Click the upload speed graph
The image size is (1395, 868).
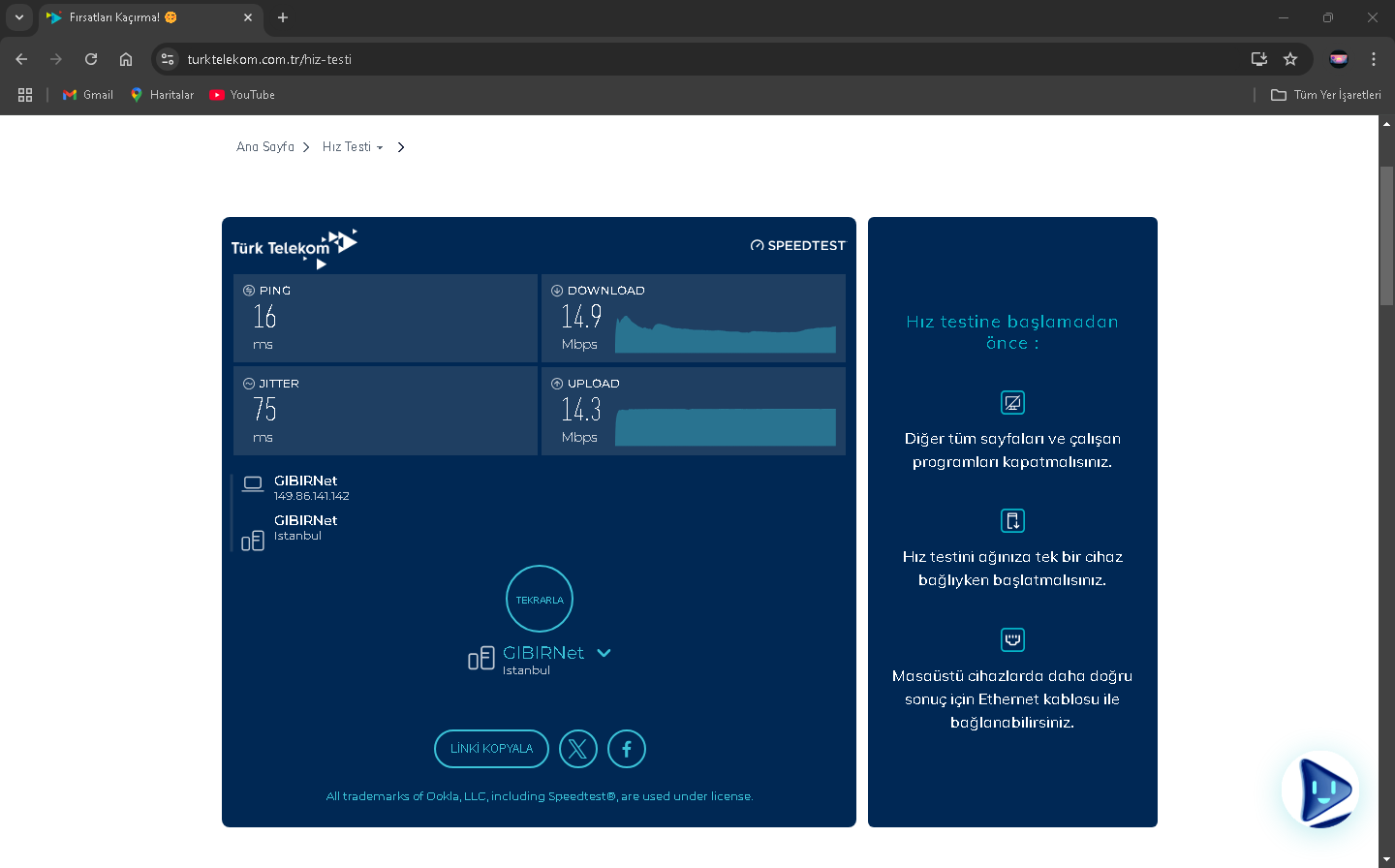click(x=726, y=427)
